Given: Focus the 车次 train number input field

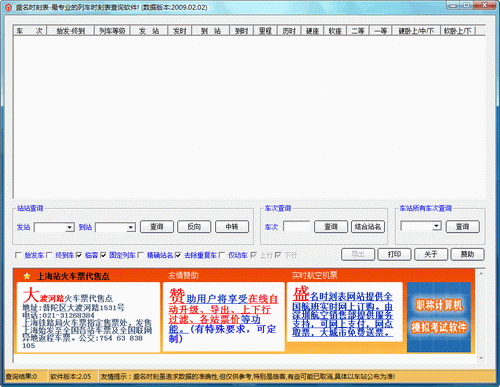Looking at the screenshot, I should [296, 226].
